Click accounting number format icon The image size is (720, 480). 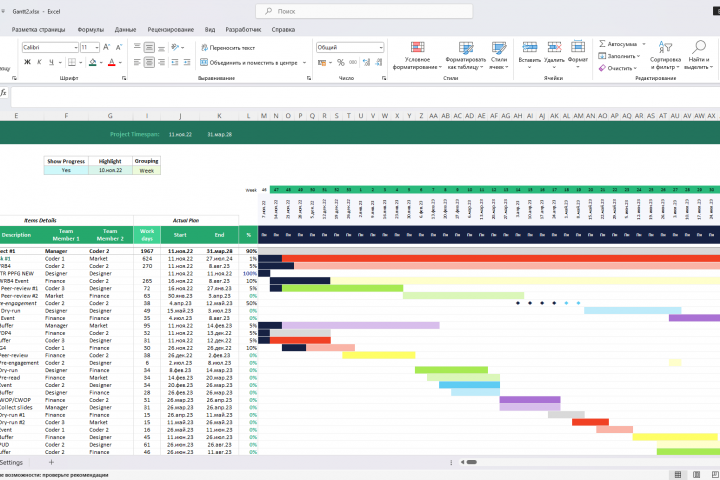322,62
